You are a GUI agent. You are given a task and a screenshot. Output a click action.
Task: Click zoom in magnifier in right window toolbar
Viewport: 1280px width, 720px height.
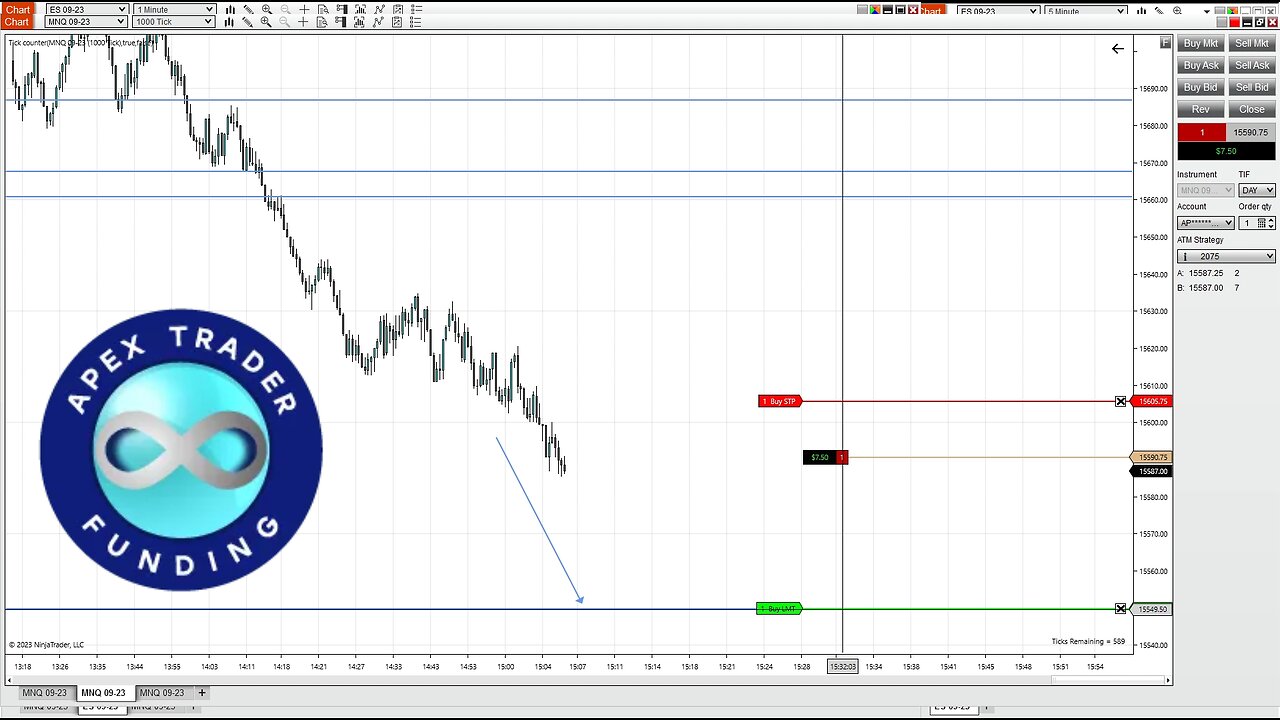pos(1177,11)
